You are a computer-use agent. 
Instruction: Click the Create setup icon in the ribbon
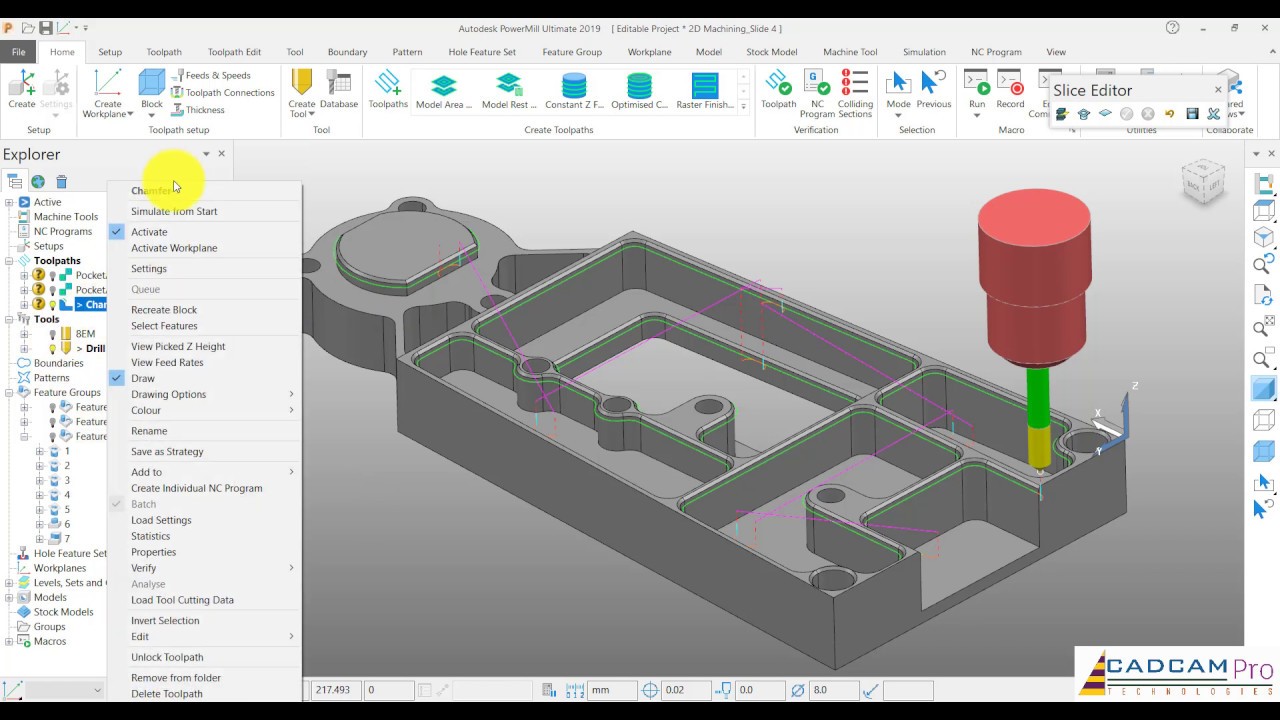[x=21, y=88]
